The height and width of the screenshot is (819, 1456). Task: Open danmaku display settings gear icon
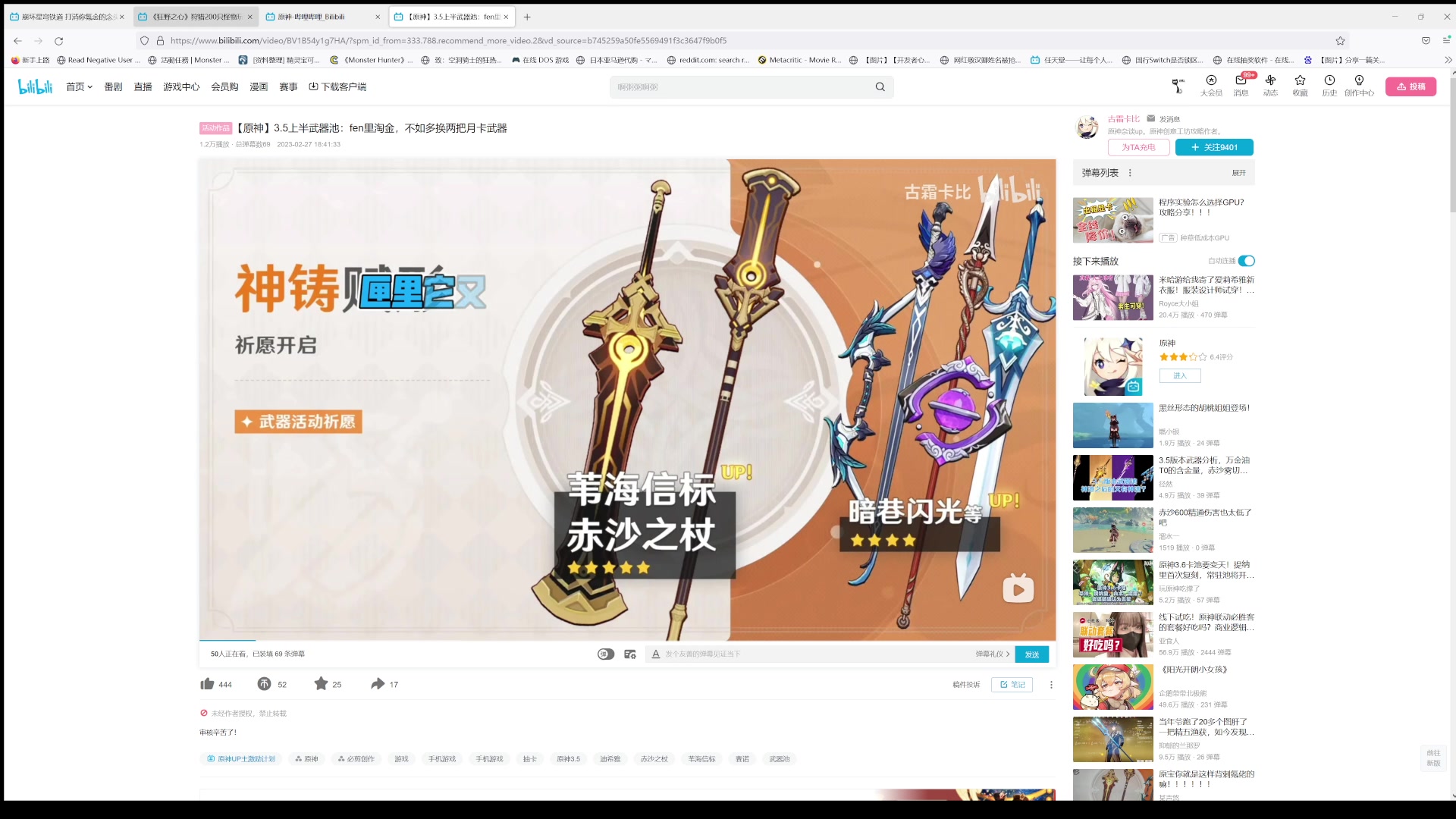[x=630, y=654]
